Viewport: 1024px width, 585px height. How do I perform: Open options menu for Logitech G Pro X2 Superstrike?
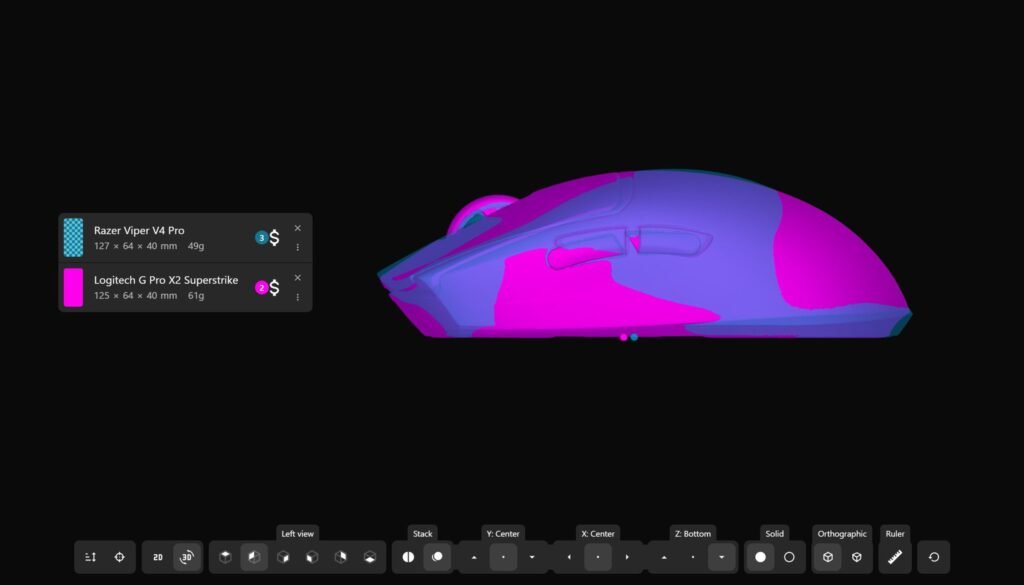[x=297, y=297]
